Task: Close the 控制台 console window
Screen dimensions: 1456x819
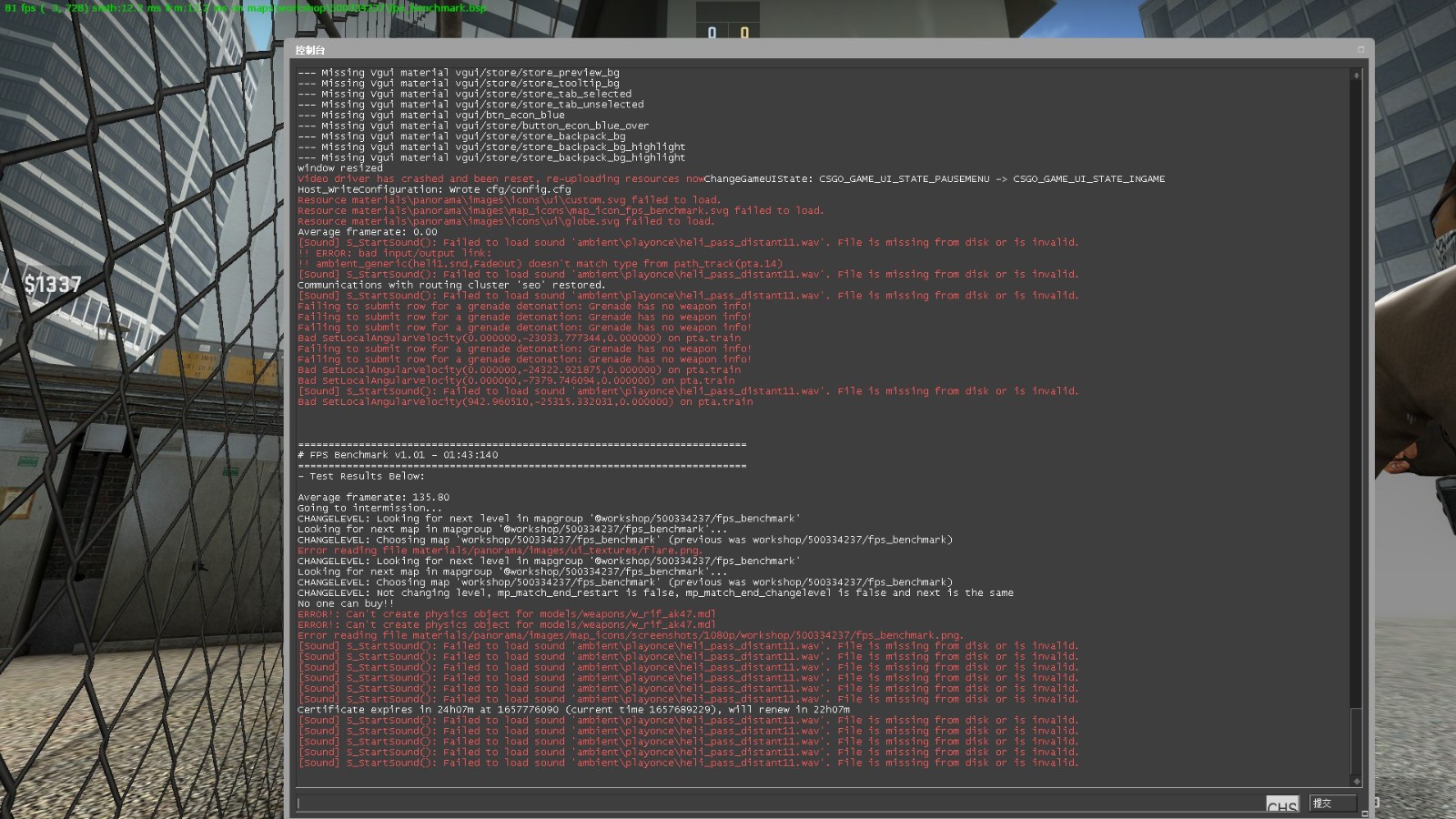Action: (x=1361, y=49)
